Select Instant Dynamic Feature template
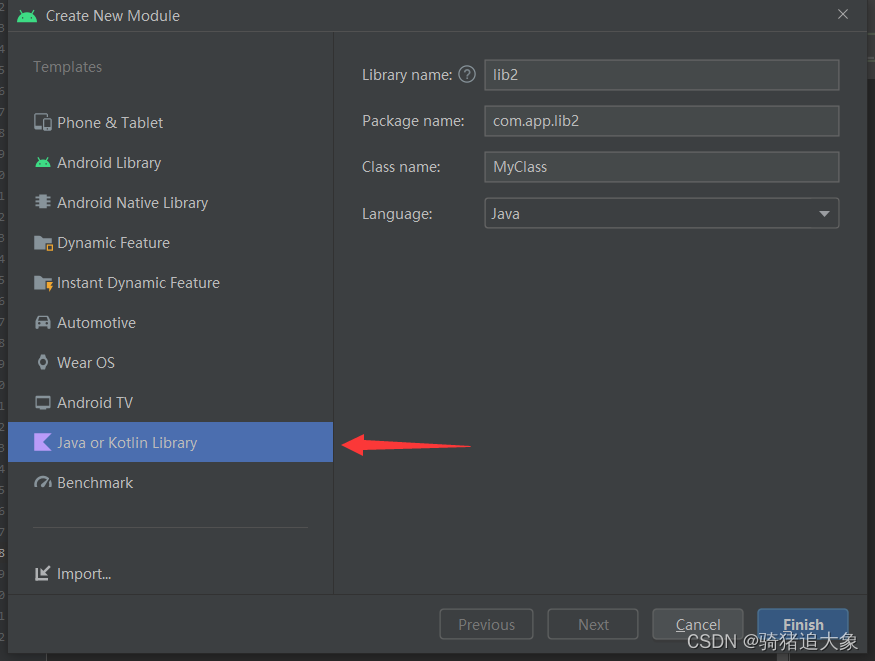The height and width of the screenshot is (661, 875). point(171,283)
